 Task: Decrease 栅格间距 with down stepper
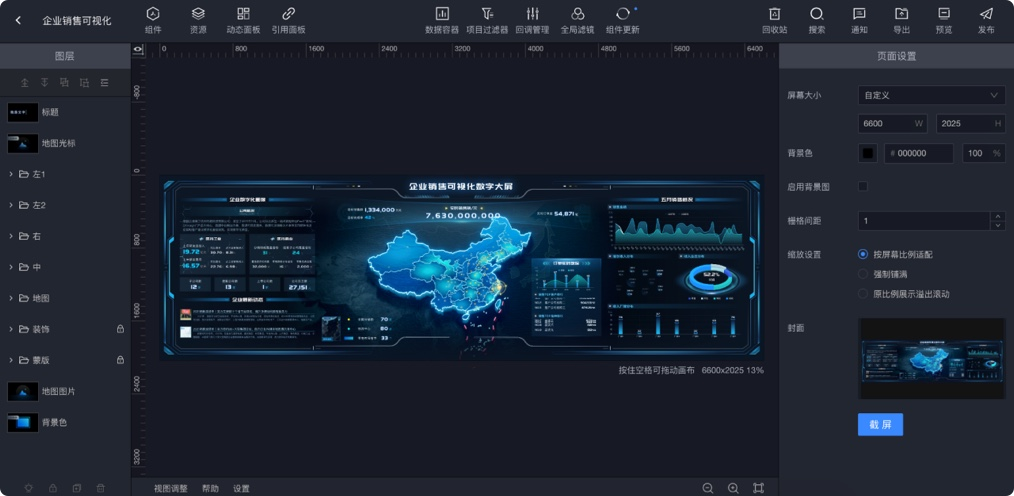998,225
